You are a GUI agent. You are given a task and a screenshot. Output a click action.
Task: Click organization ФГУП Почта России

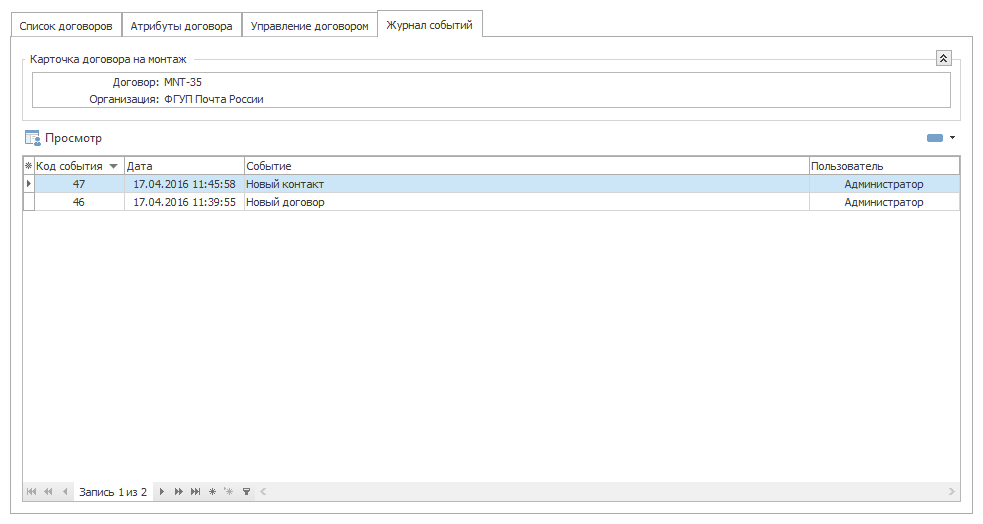[214, 99]
